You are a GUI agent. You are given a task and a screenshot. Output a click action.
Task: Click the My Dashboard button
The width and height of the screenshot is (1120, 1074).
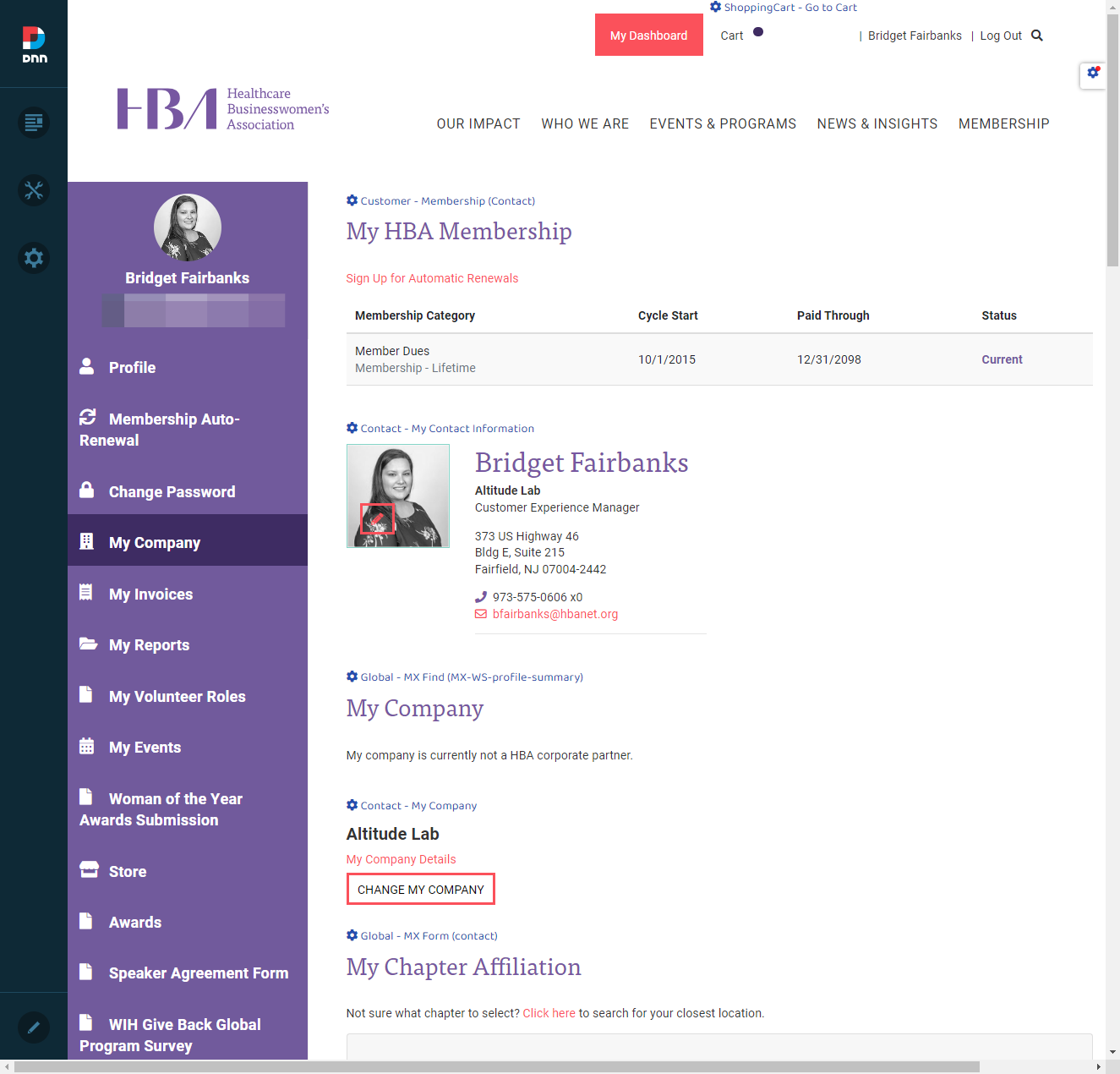point(649,35)
